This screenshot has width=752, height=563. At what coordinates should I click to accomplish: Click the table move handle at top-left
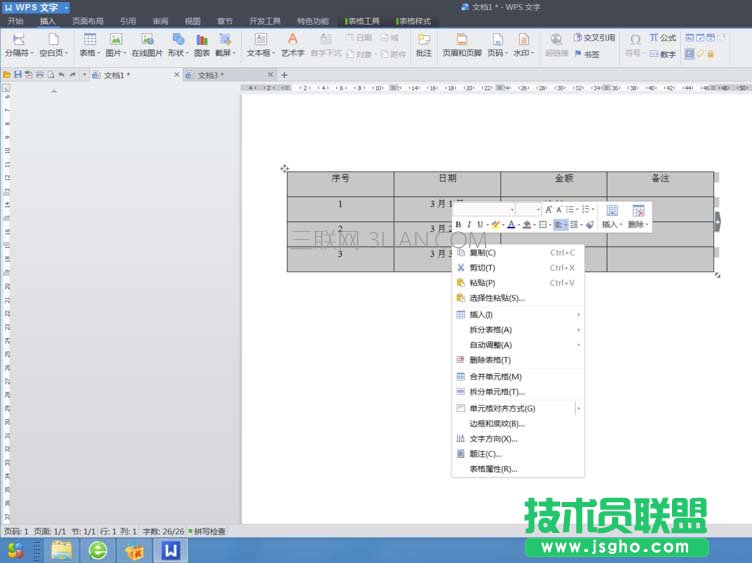coord(284,168)
